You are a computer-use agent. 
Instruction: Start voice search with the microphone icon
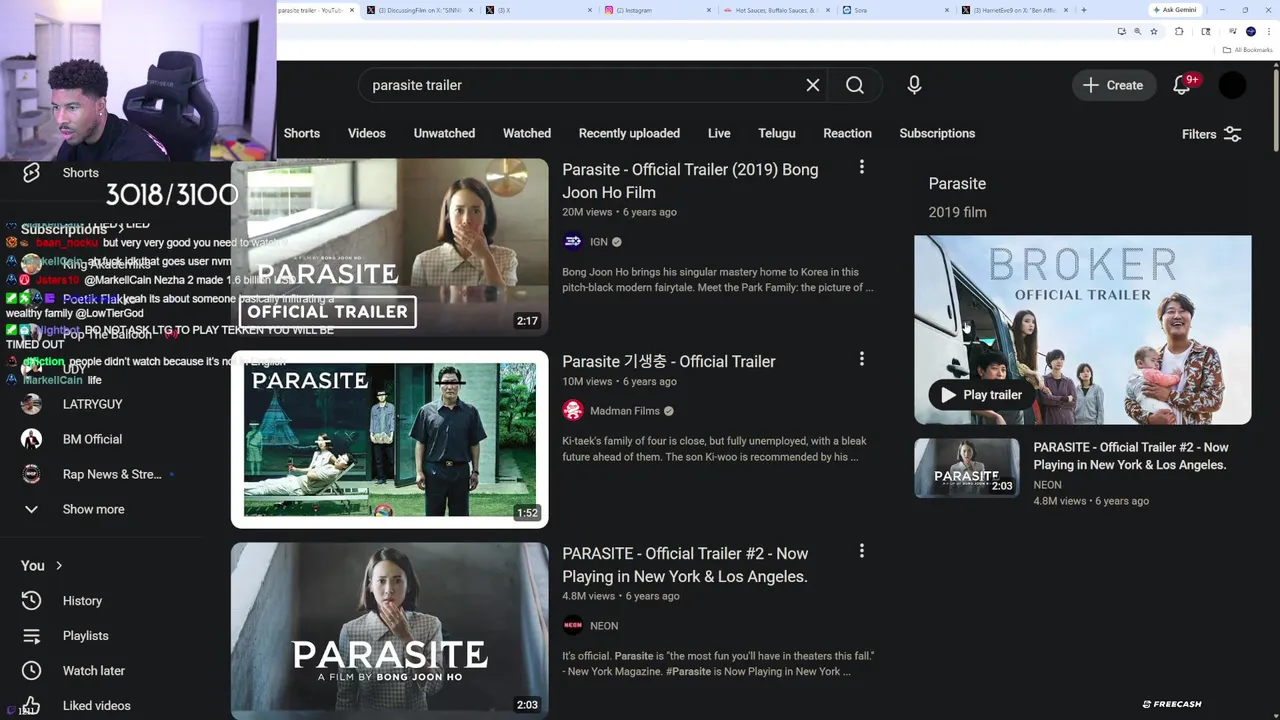[914, 85]
